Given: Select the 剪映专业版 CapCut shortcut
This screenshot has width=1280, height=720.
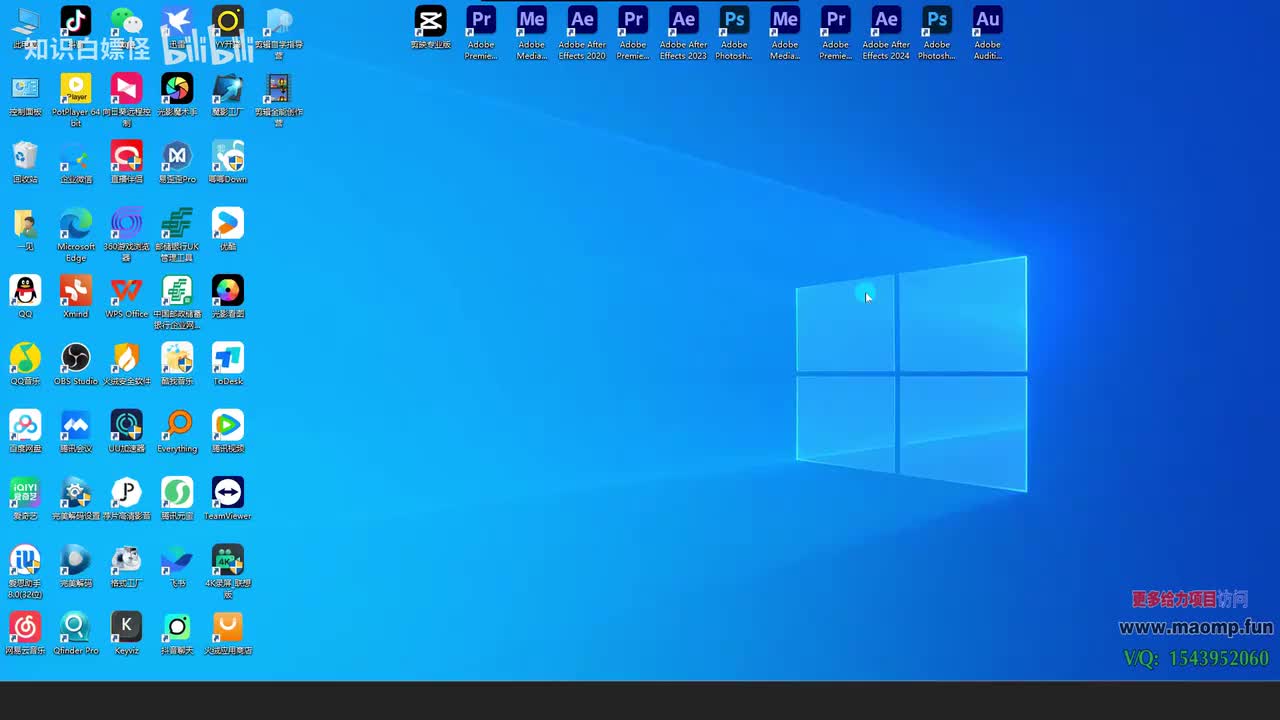Looking at the screenshot, I should (431, 21).
